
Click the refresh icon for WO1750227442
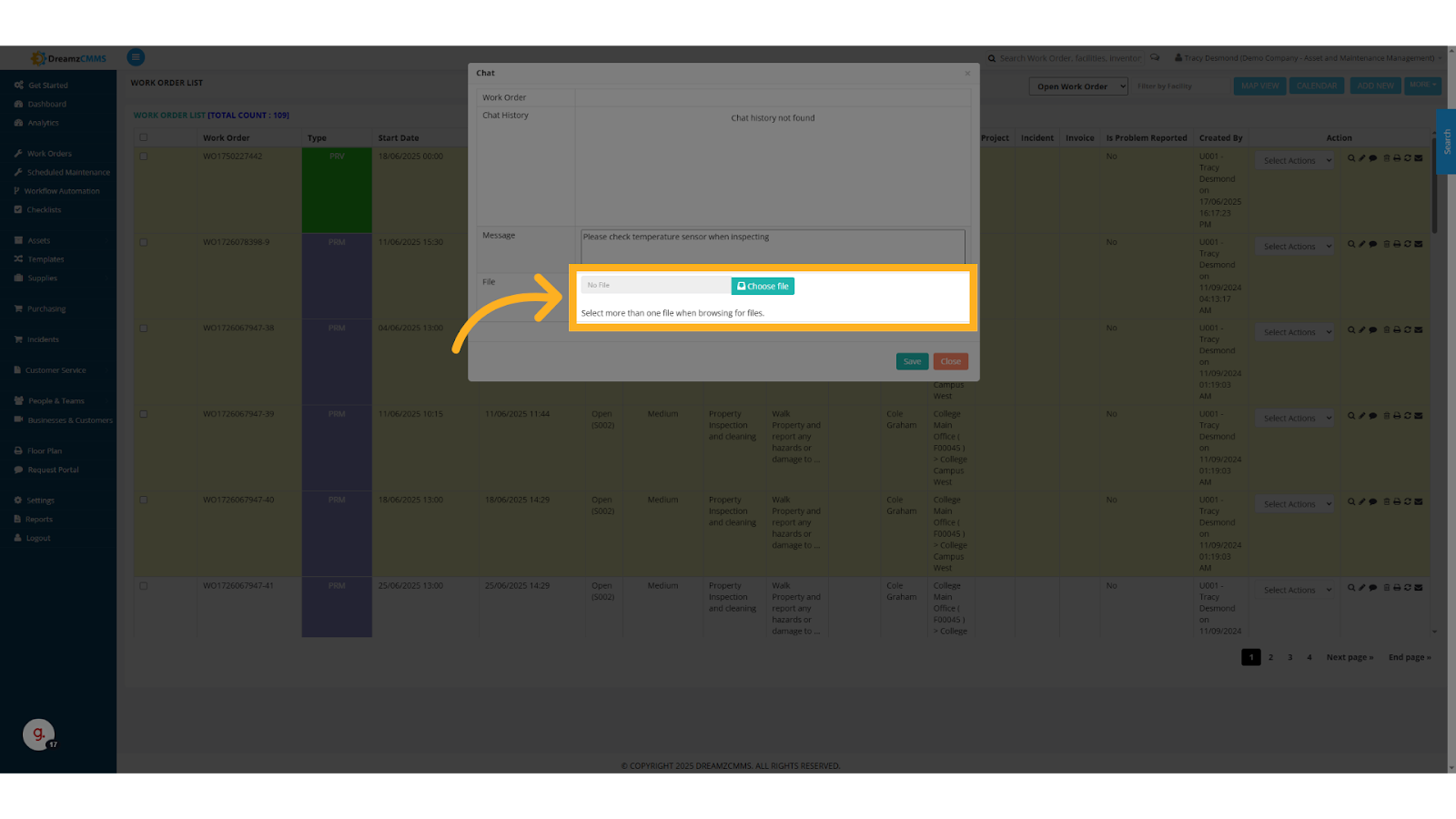click(x=1407, y=158)
